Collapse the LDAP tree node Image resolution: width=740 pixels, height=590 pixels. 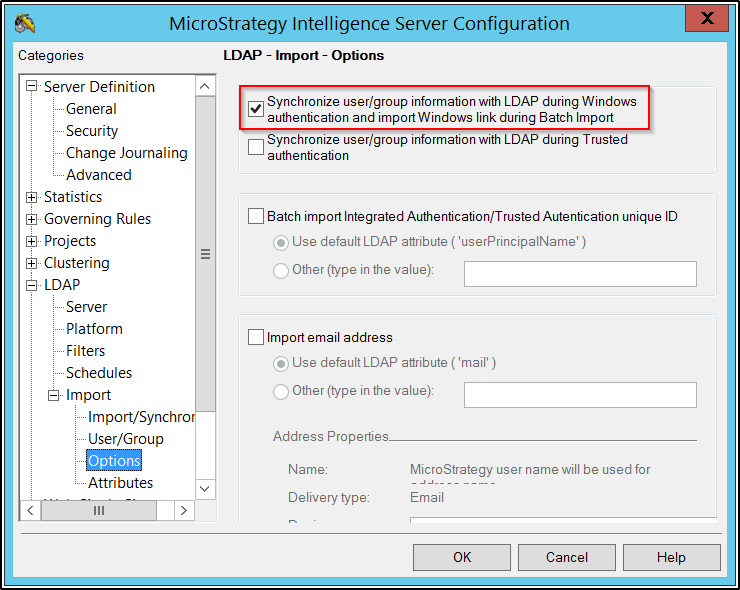coord(32,285)
